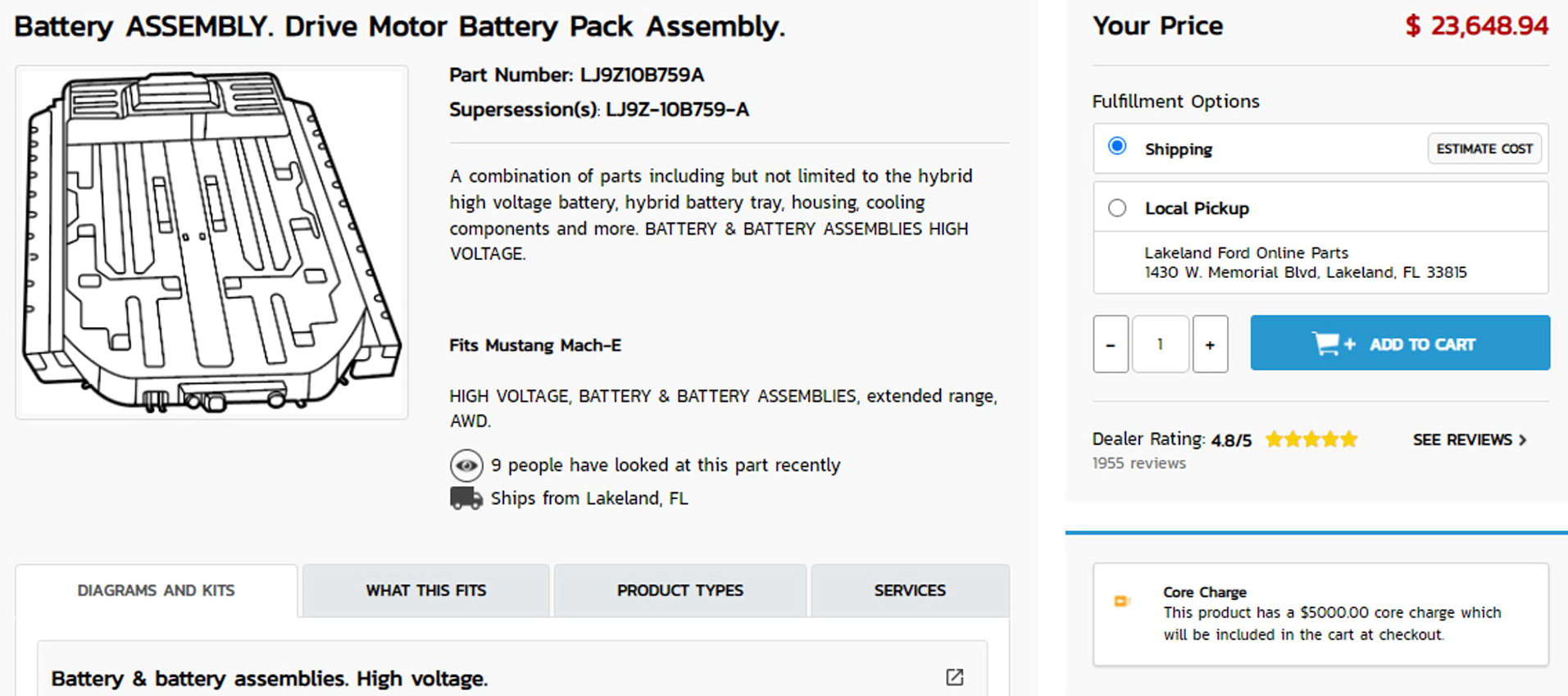Viewport: 1568px width, 696px height.
Task: Select the Diagrams and Kits tab
Action: (156, 590)
